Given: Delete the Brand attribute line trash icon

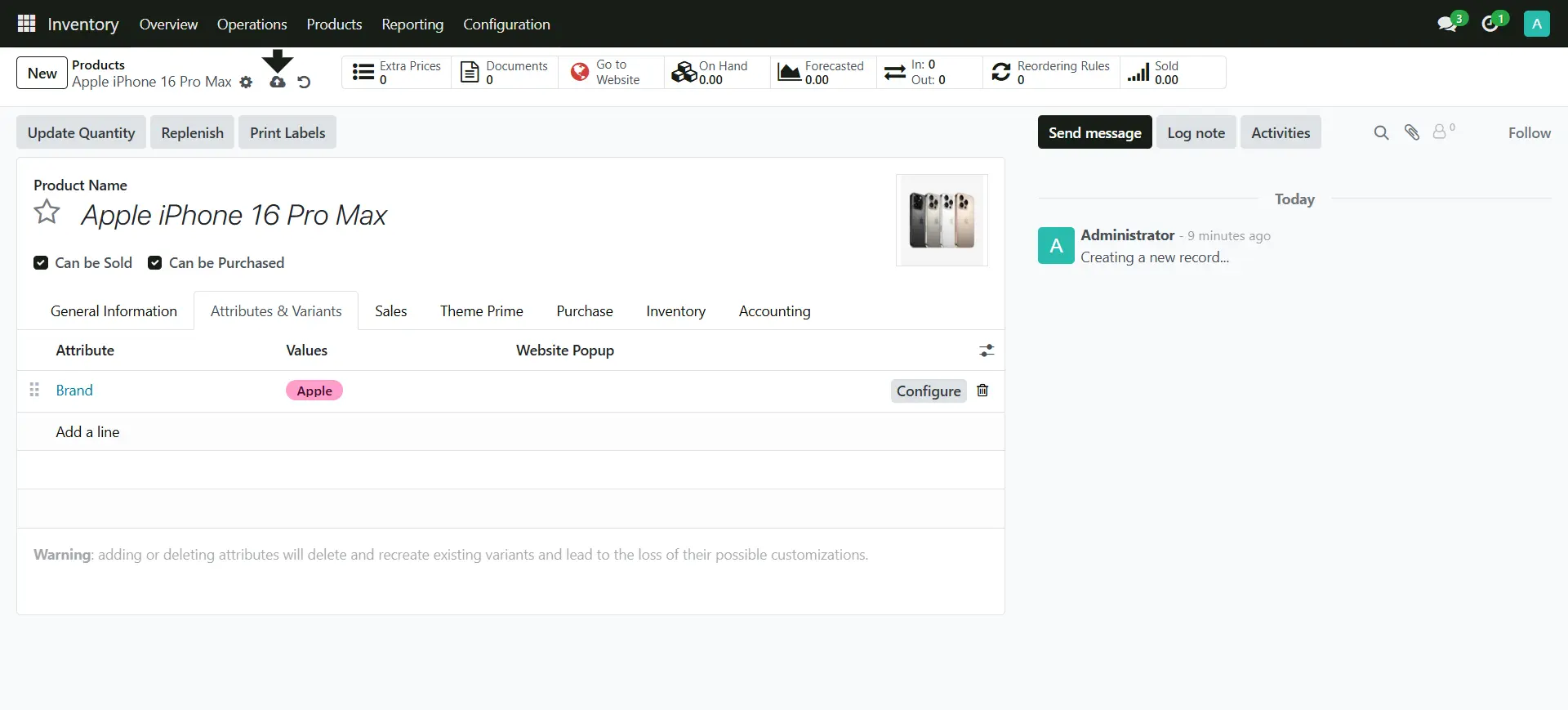Looking at the screenshot, I should tap(982, 391).
